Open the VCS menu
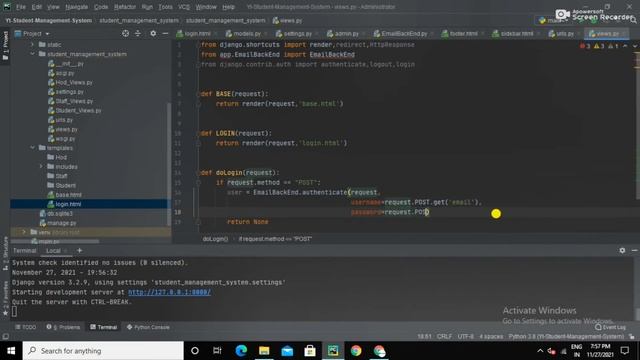Viewport: 640px width, 360px height. [184, 7]
